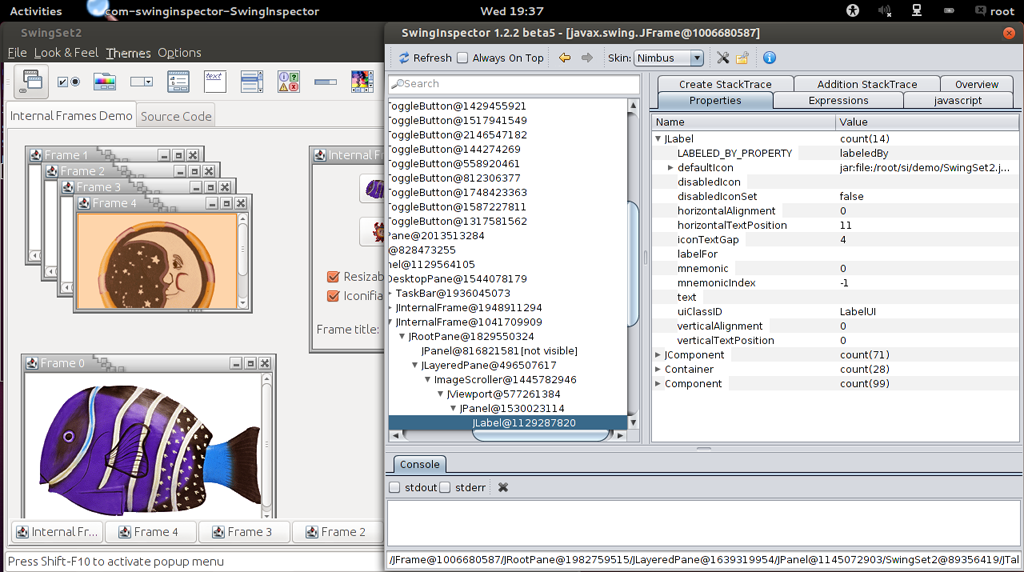Open the progress bar demo icon
Screen dimensions: 1024x572
325,81
